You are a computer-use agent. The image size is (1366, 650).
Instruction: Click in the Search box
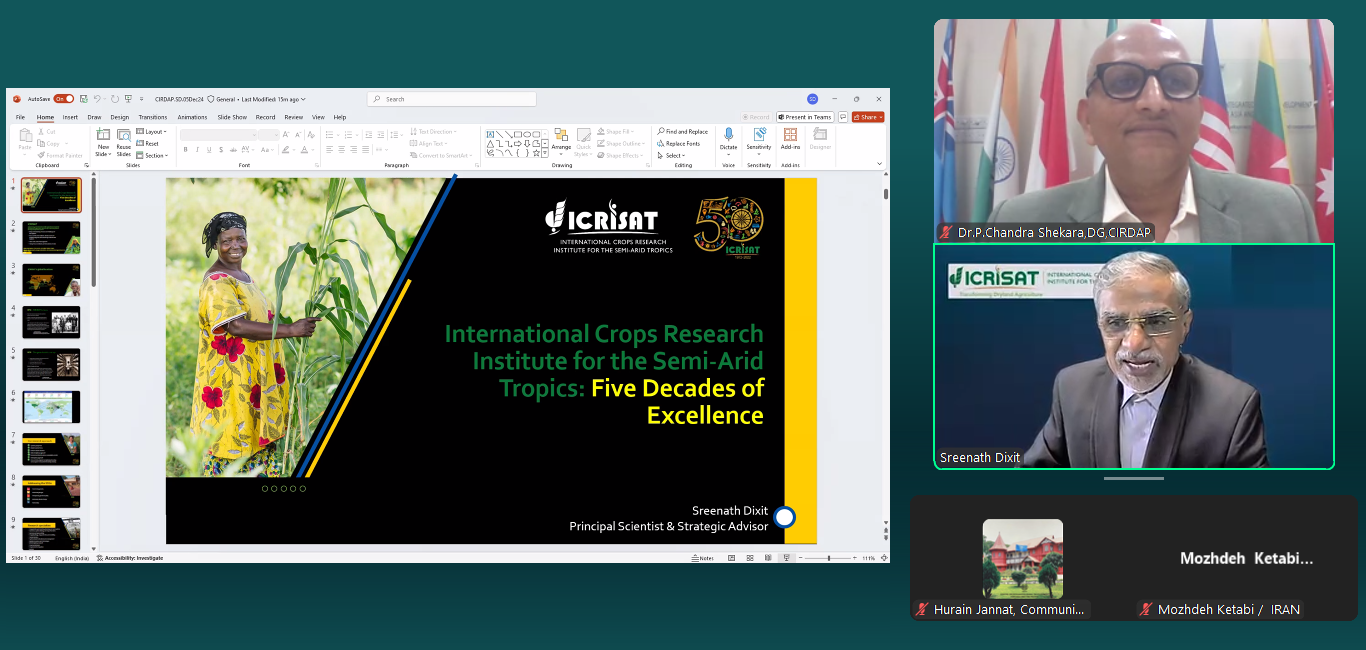452,99
